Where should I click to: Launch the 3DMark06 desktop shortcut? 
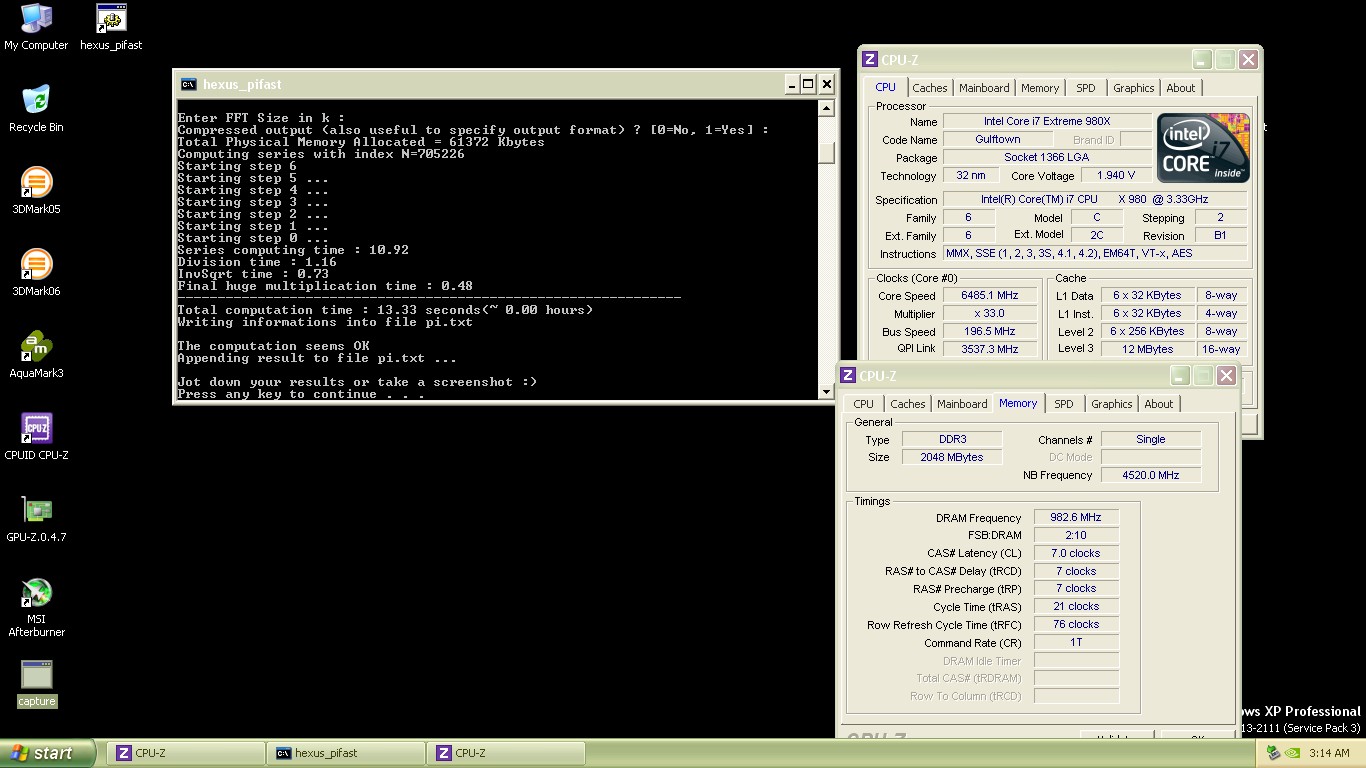point(36,273)
